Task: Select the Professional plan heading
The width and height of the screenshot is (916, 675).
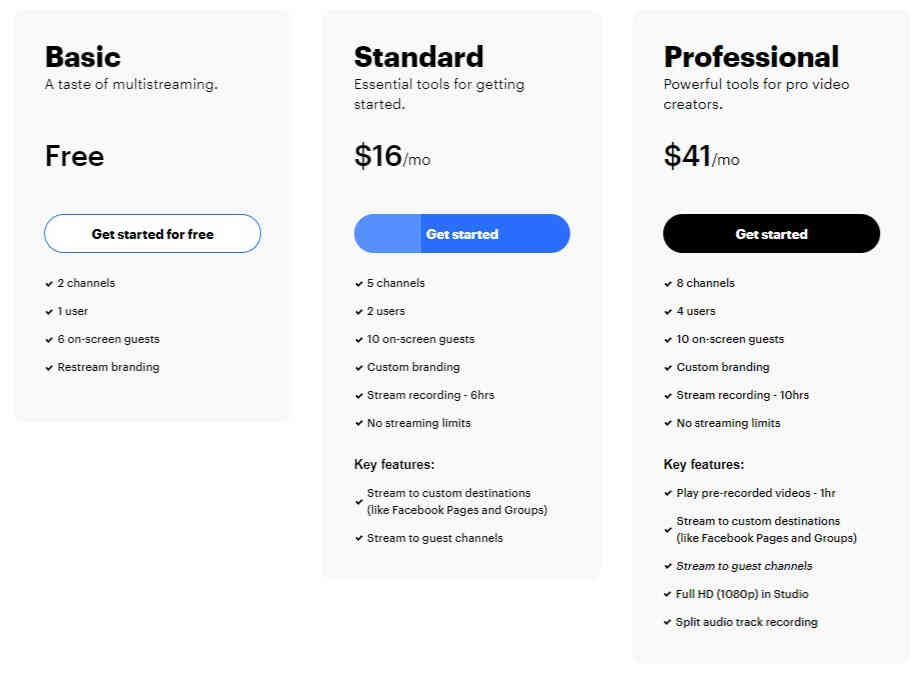Action: 751,57
